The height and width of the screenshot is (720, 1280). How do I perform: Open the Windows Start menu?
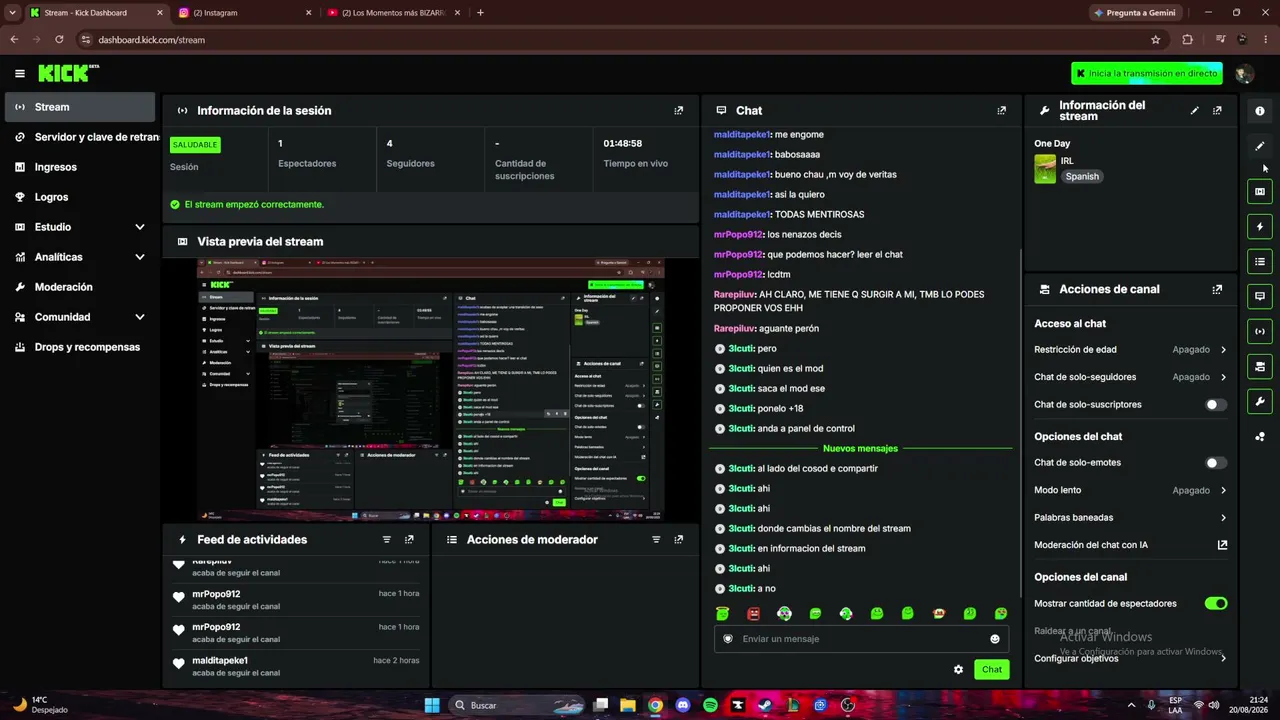coord(432,705)
